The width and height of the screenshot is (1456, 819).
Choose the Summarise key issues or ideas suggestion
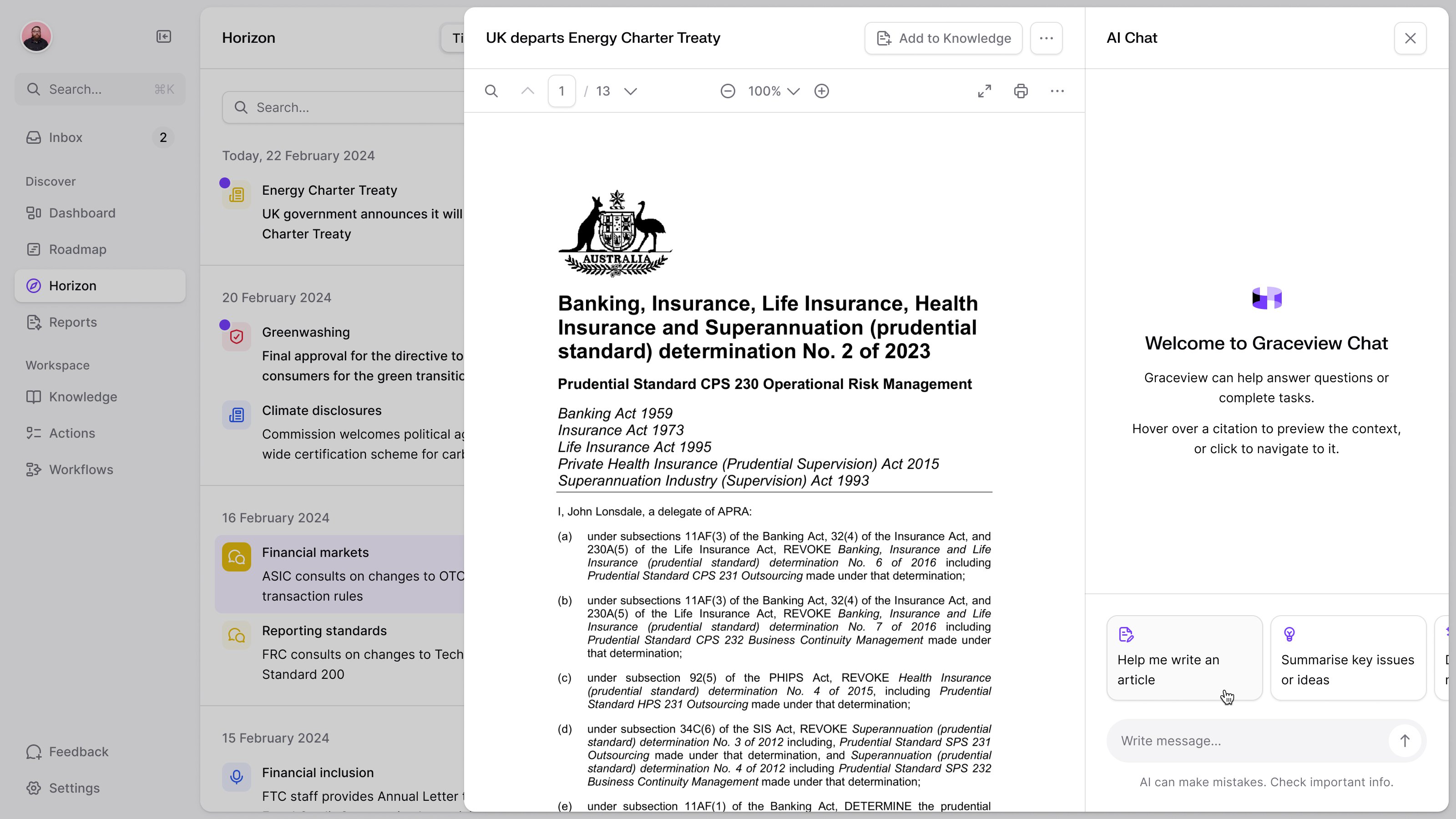(1348, 658)
